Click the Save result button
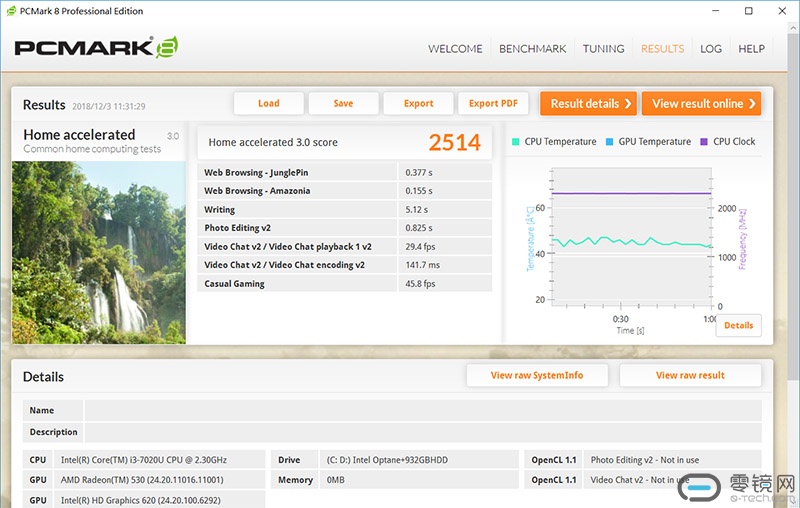The height and width of the screenshot is (508, 800). (343, 104)
